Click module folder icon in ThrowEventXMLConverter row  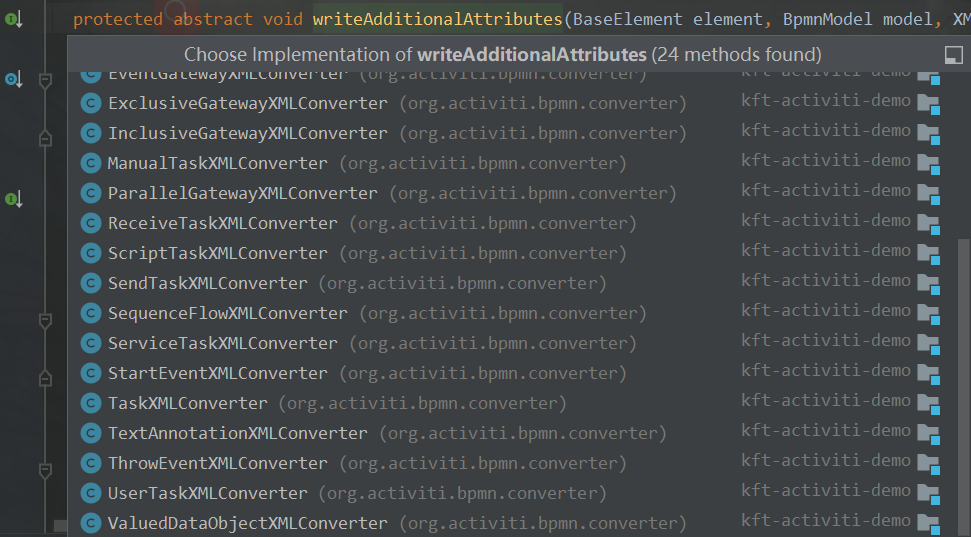929,465
